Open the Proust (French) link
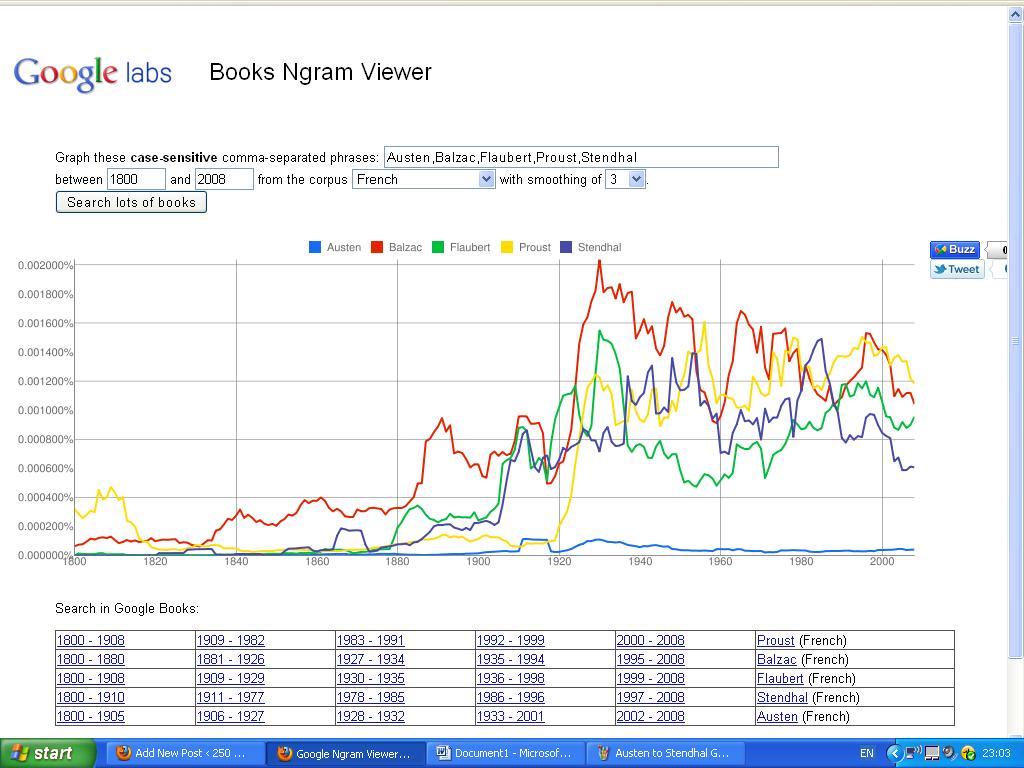The height and width of the screenshot is (768, 1024). tap(776, 641)
